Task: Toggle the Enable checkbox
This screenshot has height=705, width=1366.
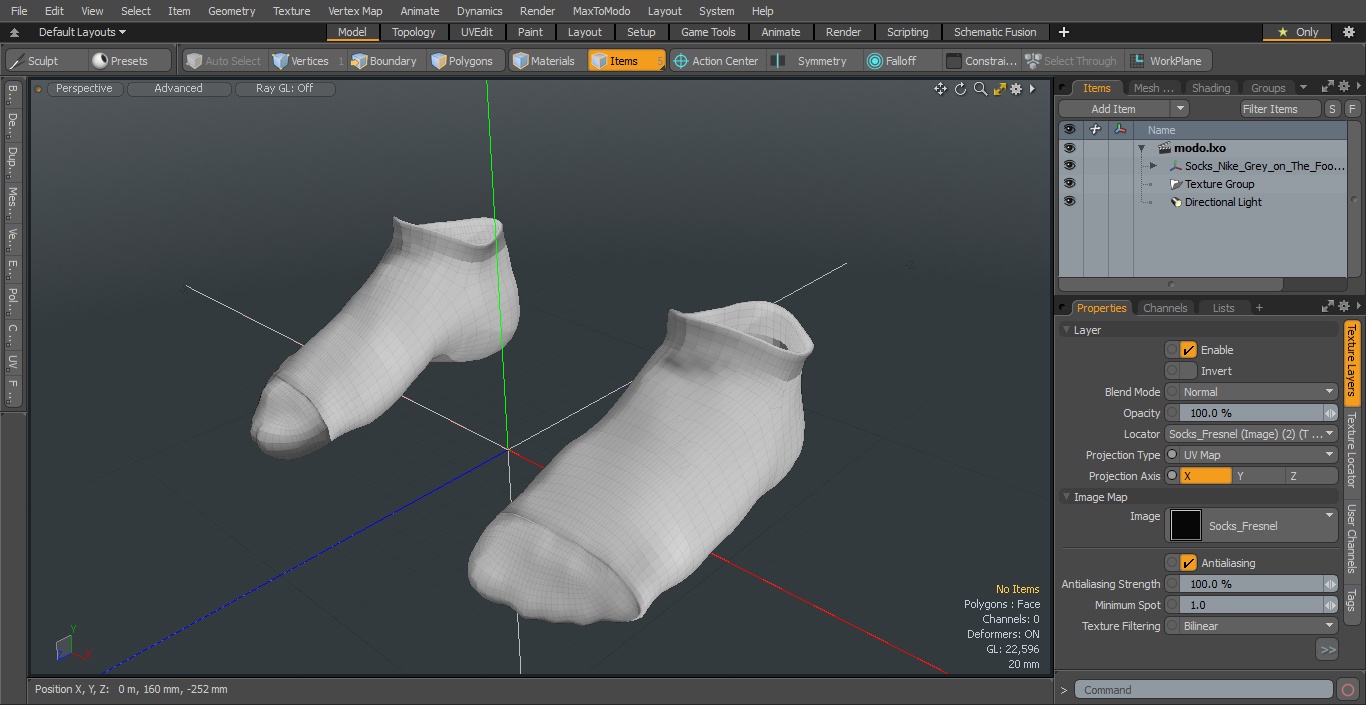Action: (x=1188, y=350)
